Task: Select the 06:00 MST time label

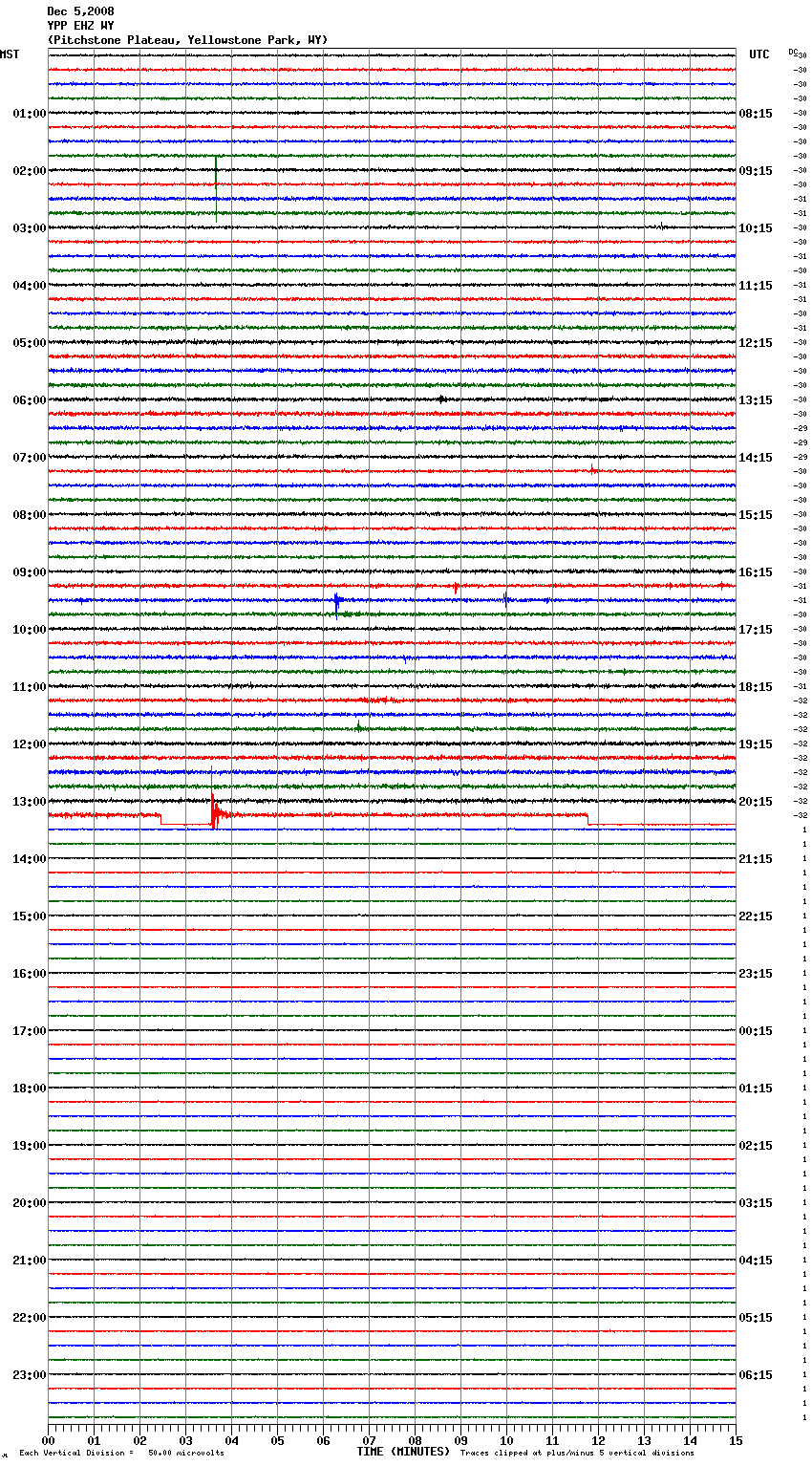Action: pyautogui.click(x=30, y=400)
